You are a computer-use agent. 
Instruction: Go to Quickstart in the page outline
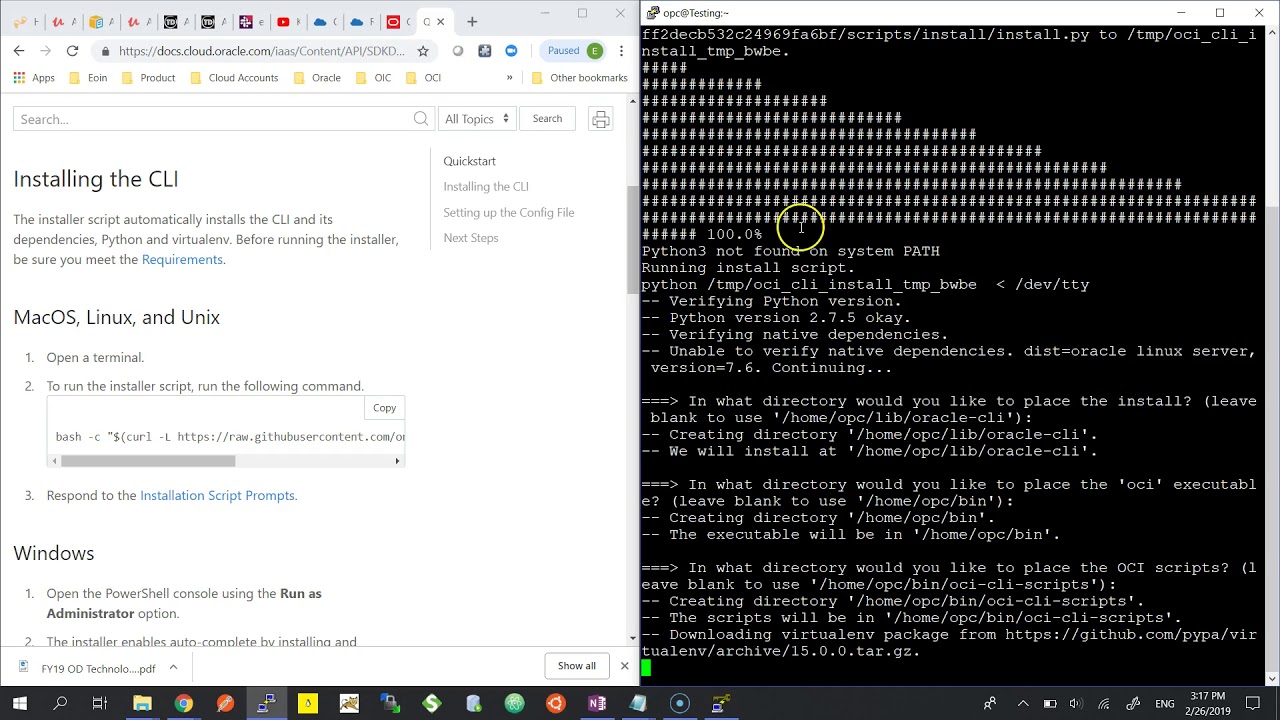(469, 161)
